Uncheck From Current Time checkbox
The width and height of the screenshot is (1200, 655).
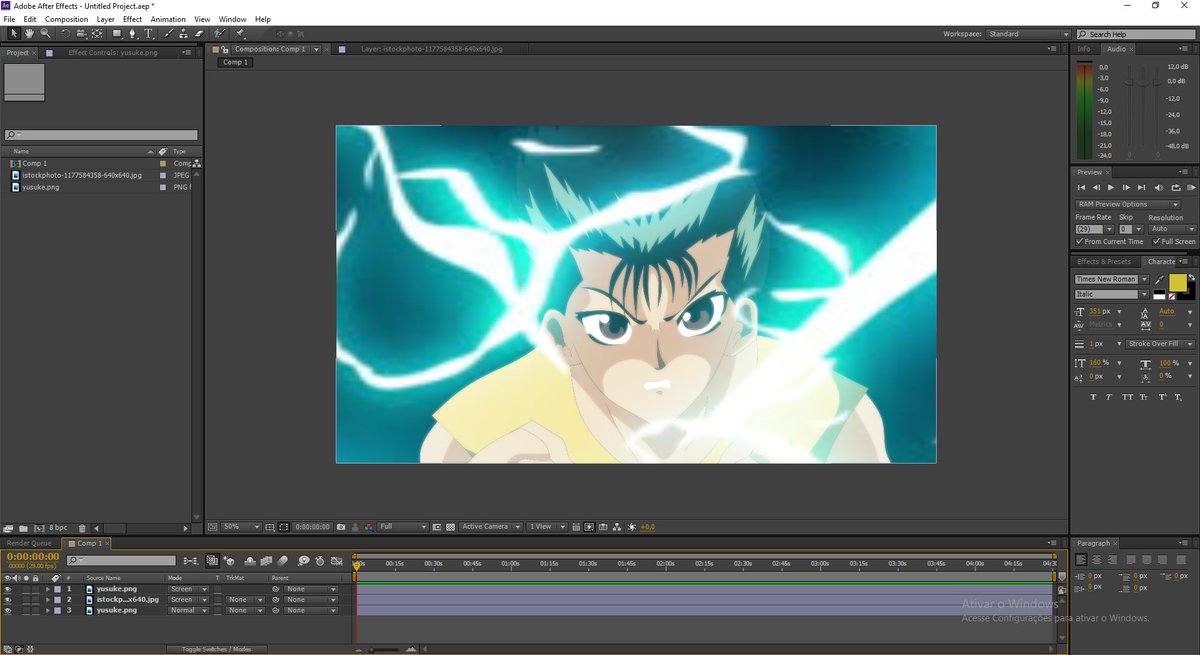click(x=1079, y=241)
